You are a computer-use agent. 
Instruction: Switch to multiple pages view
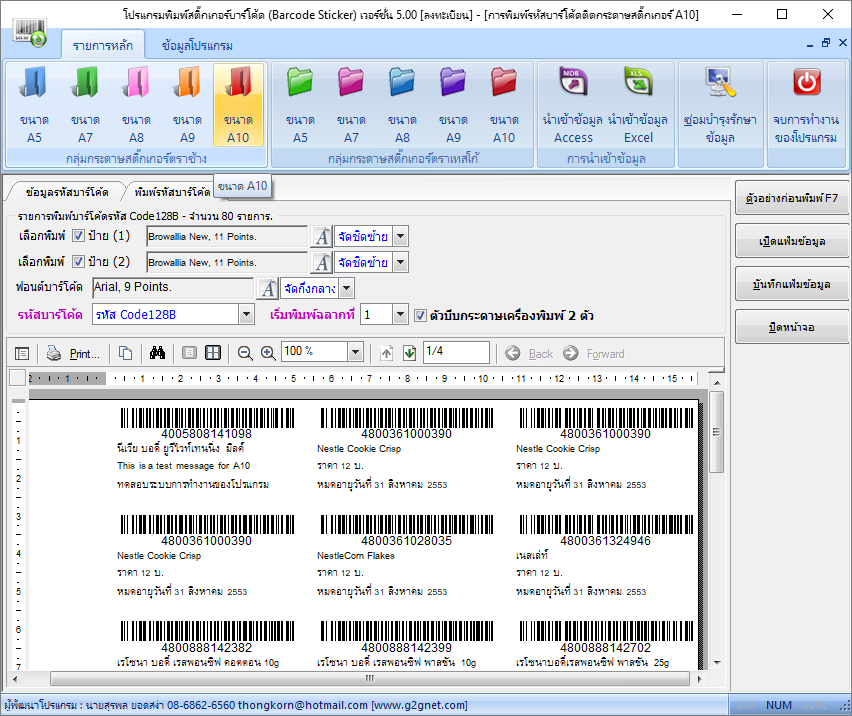213,354
